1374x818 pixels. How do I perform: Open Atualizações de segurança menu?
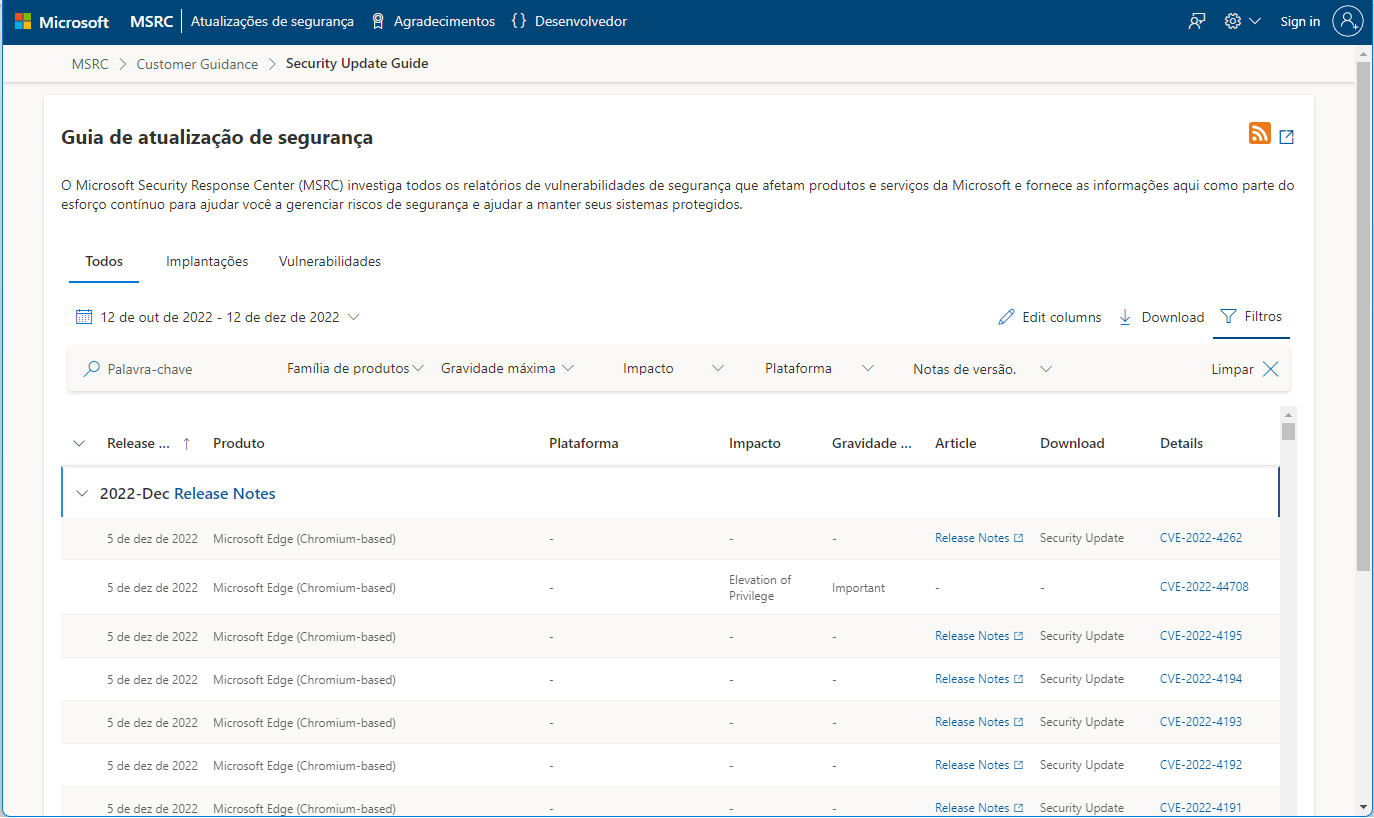coord(272,21)
